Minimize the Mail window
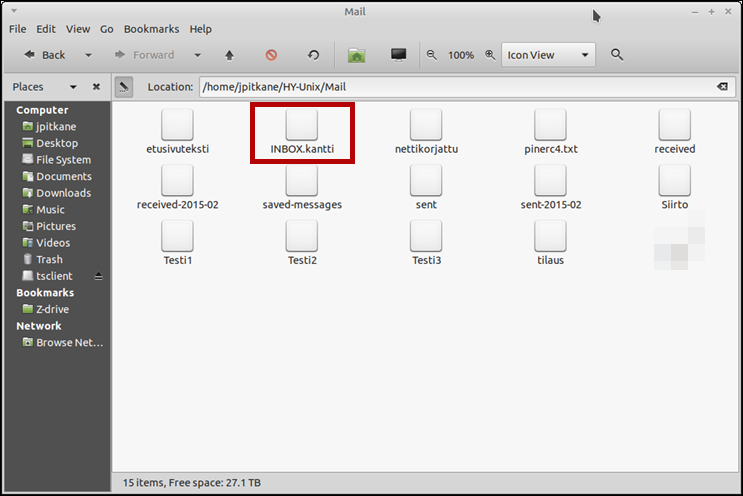 pyautogui.click(x=695, y=12)
